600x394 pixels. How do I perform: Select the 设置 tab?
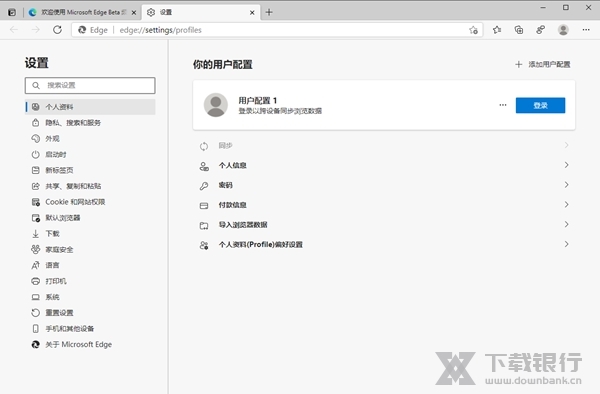point(201,12)
